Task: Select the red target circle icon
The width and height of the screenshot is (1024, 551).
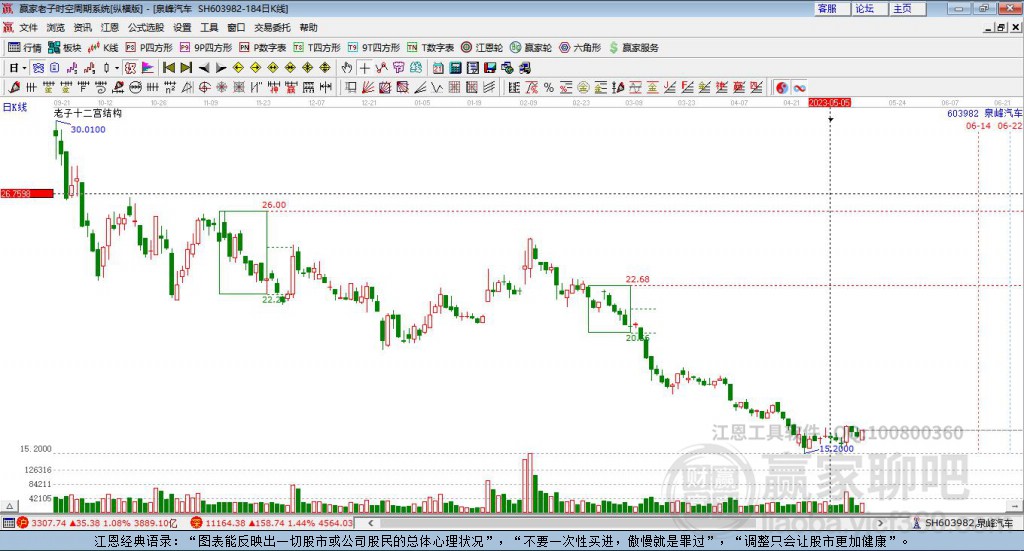Action: 204,87
